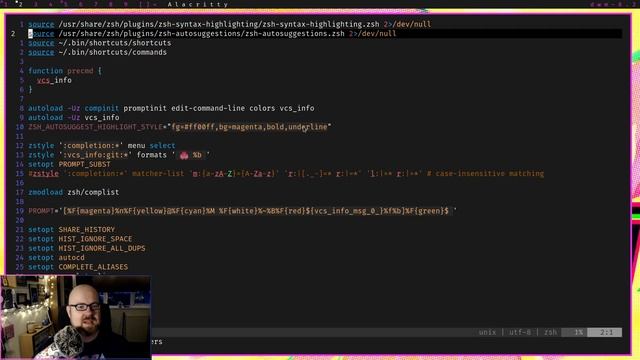Click 'PROMPT_SUBST' setopt option
The image size is (640, 360).
[84, 164]
